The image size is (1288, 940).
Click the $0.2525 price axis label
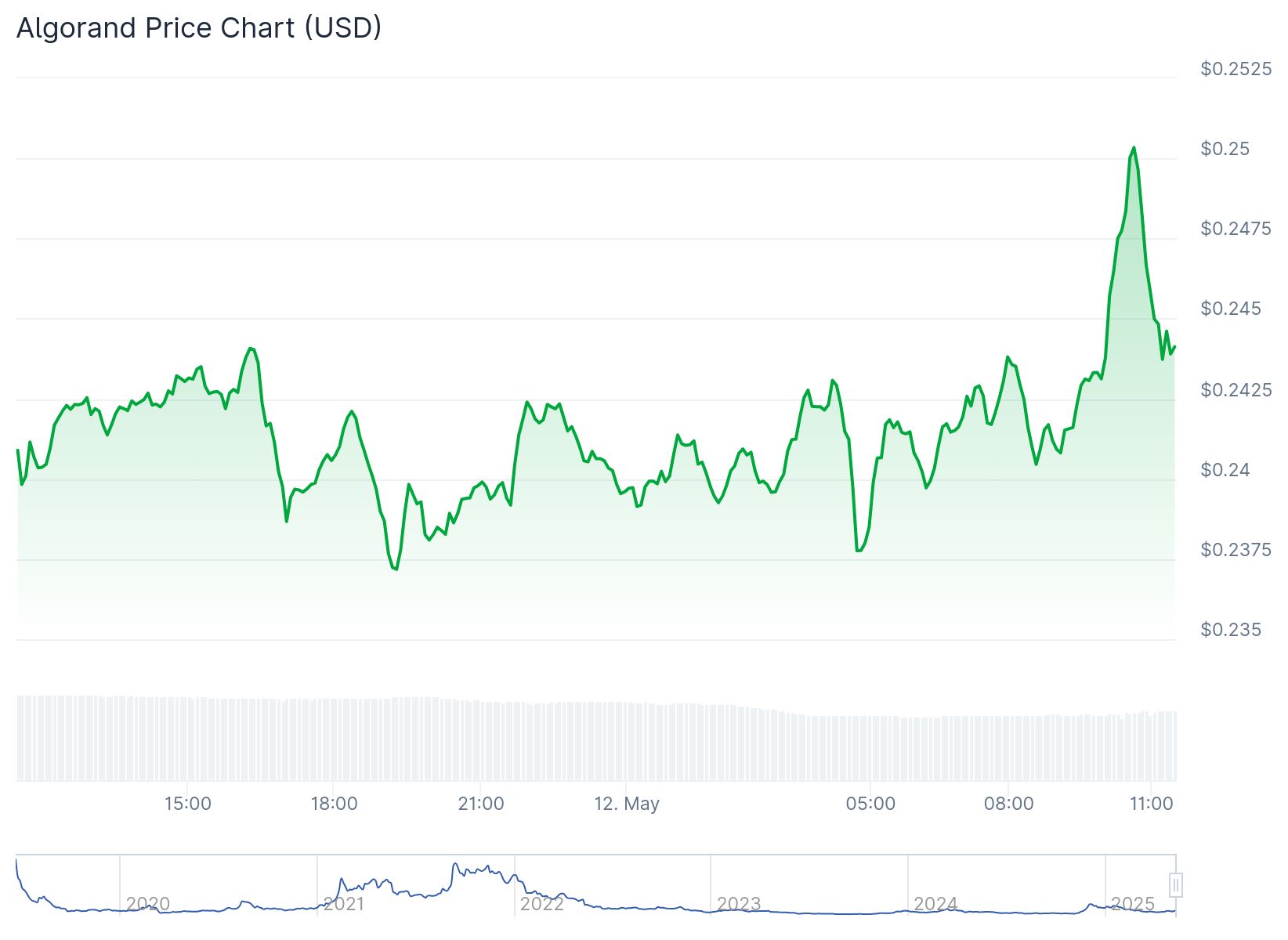click(1236, 69)
